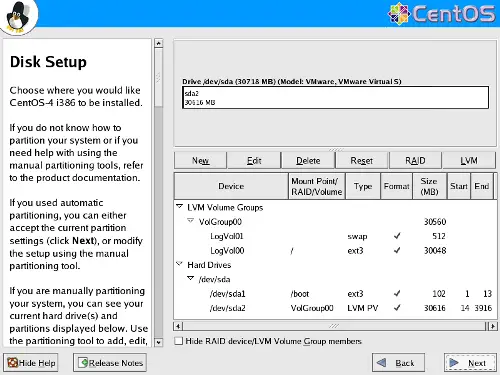Proceed with the Next button
Image resolution: width=500 pixels, height=375 pixels.
[470, 363]
